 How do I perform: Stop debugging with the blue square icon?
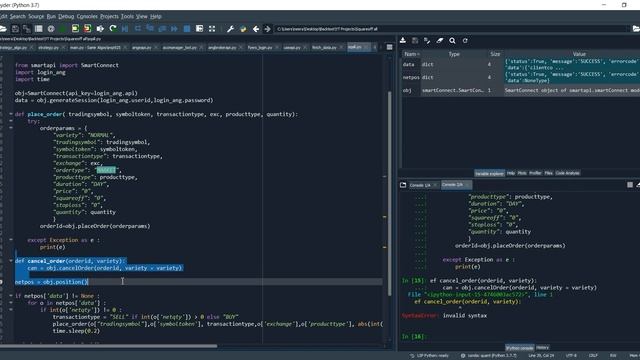click(x=187, y=29)
